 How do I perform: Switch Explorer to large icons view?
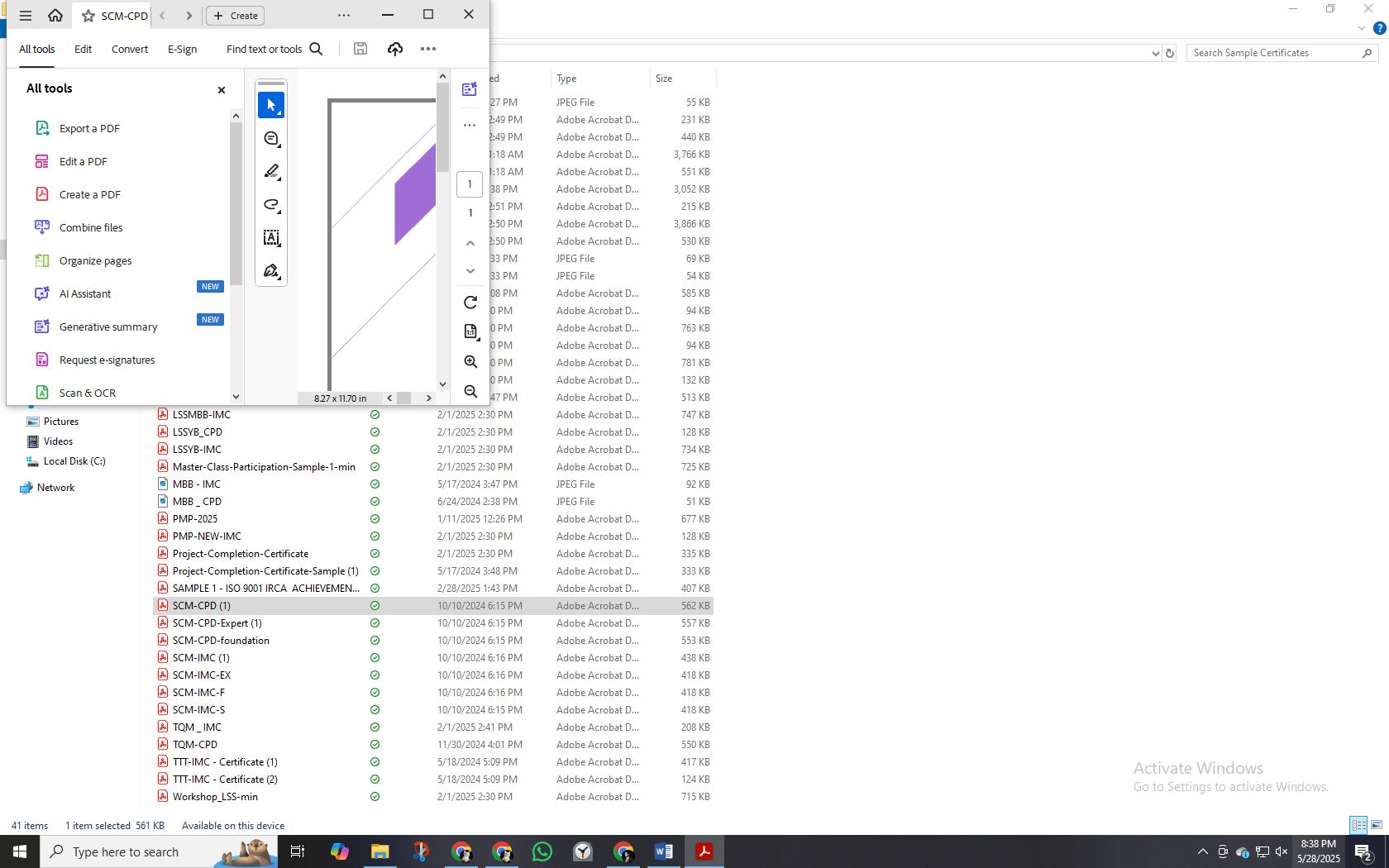[x=1377, y=825]
